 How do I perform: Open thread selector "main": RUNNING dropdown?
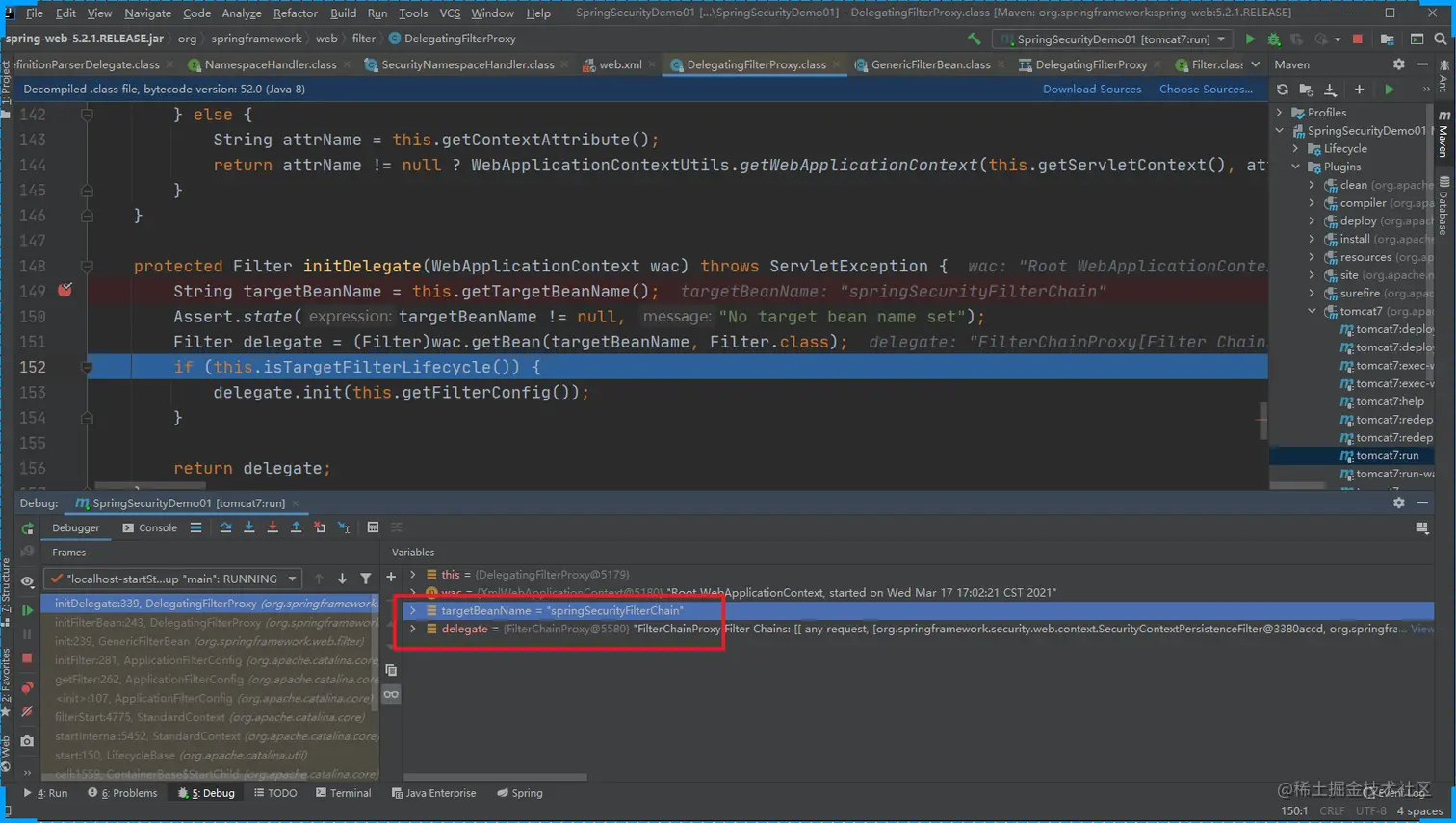pos(173,579)
